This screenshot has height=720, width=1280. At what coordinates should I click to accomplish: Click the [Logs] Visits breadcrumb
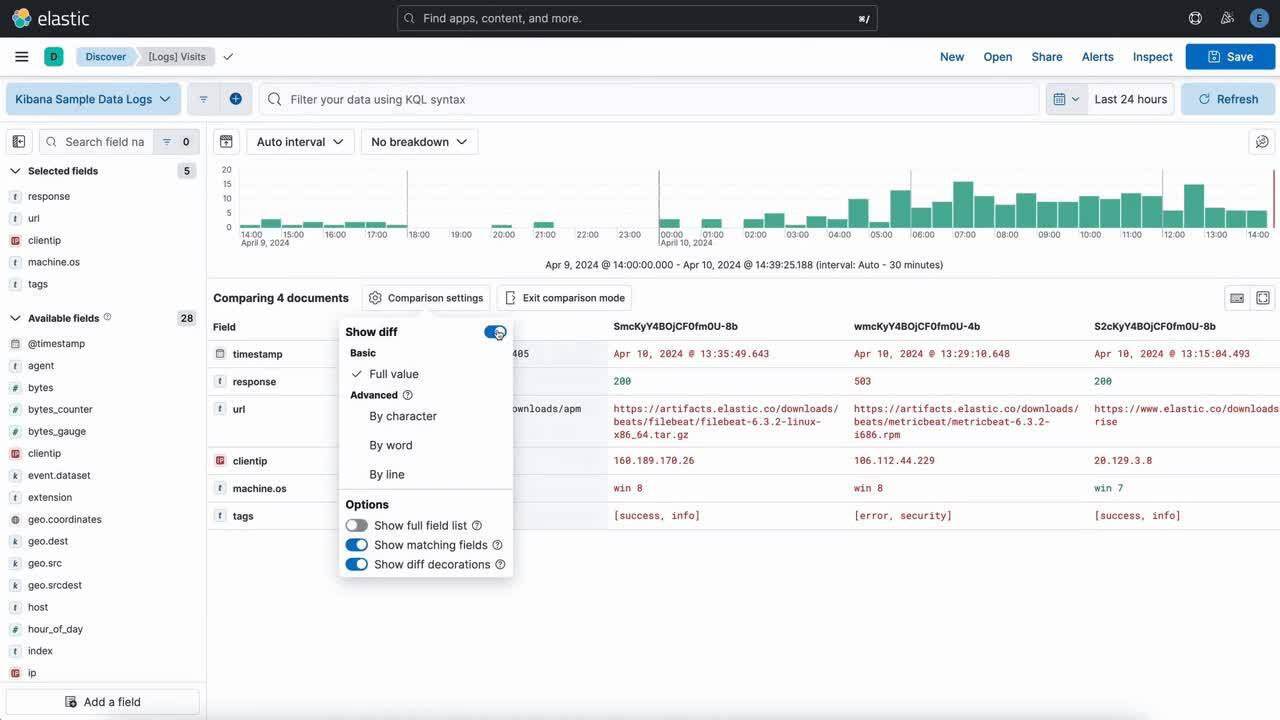177,57
